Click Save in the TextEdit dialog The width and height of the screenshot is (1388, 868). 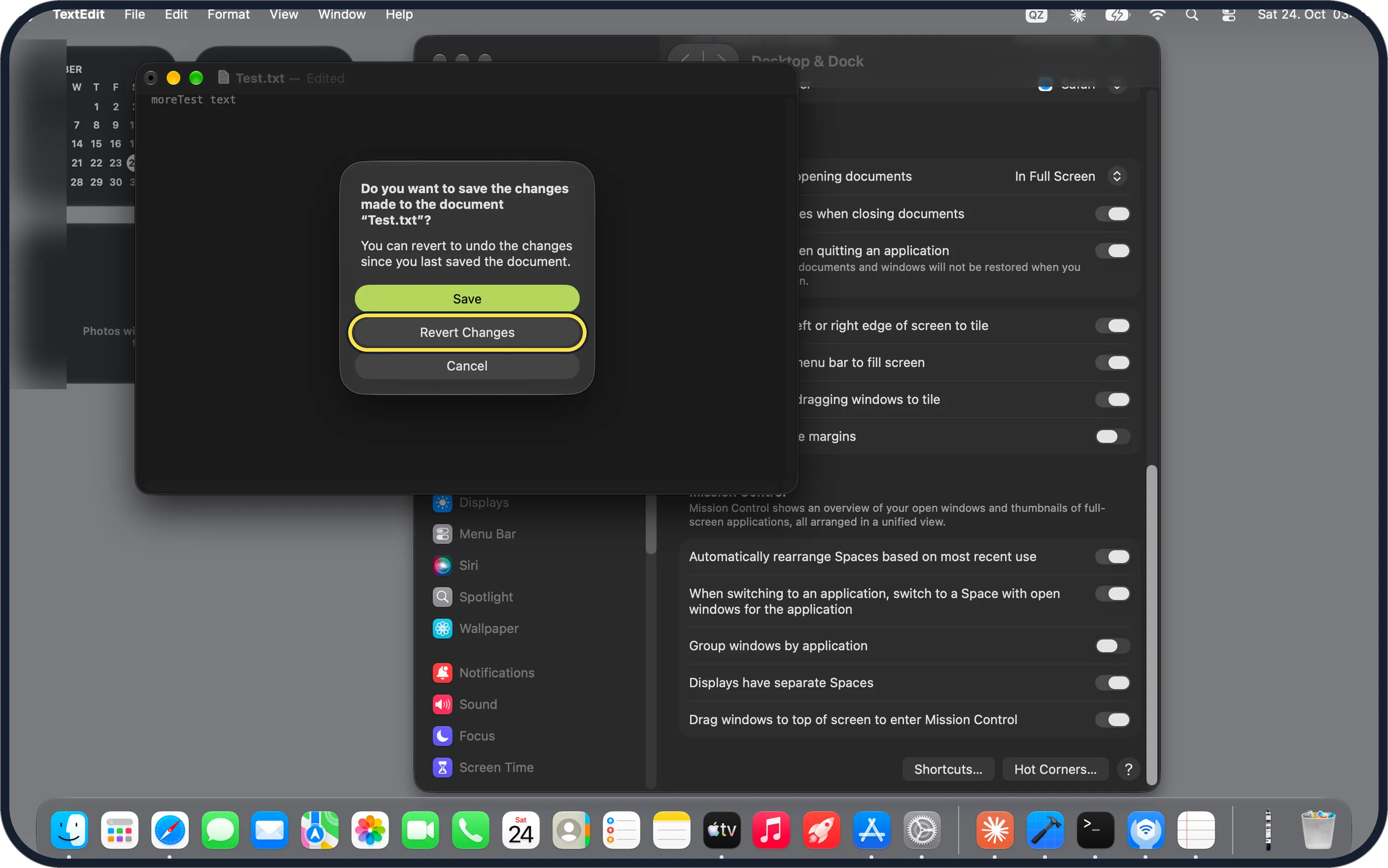[467, 299]
